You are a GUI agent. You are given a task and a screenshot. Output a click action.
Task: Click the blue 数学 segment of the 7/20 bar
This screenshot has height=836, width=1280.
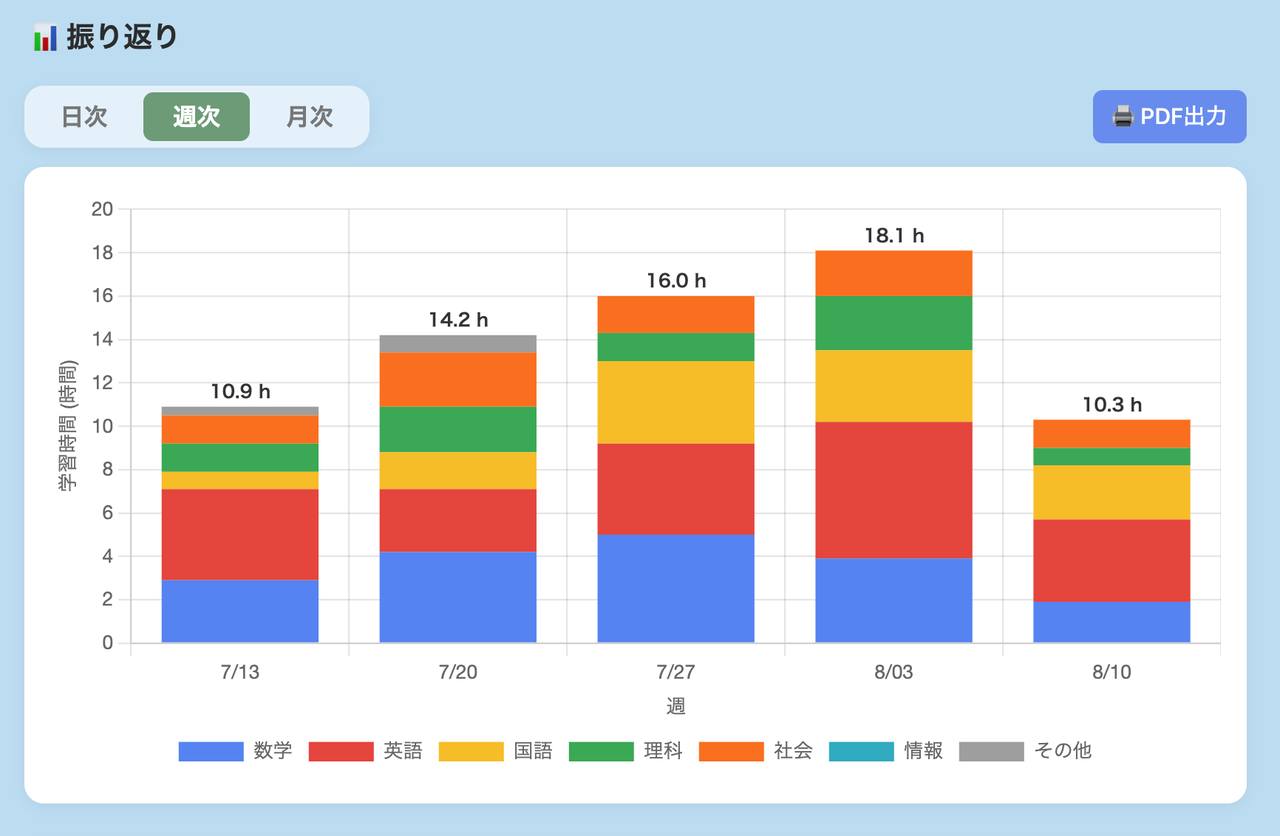point(458,597)
